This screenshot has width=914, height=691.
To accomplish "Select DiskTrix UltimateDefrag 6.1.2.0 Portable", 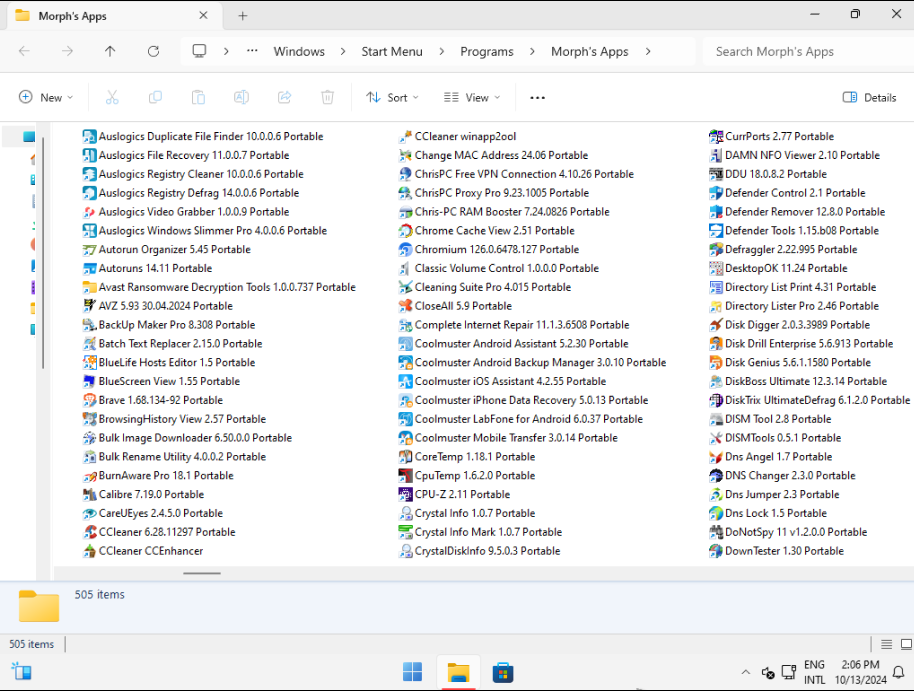I will pos(810,400).
